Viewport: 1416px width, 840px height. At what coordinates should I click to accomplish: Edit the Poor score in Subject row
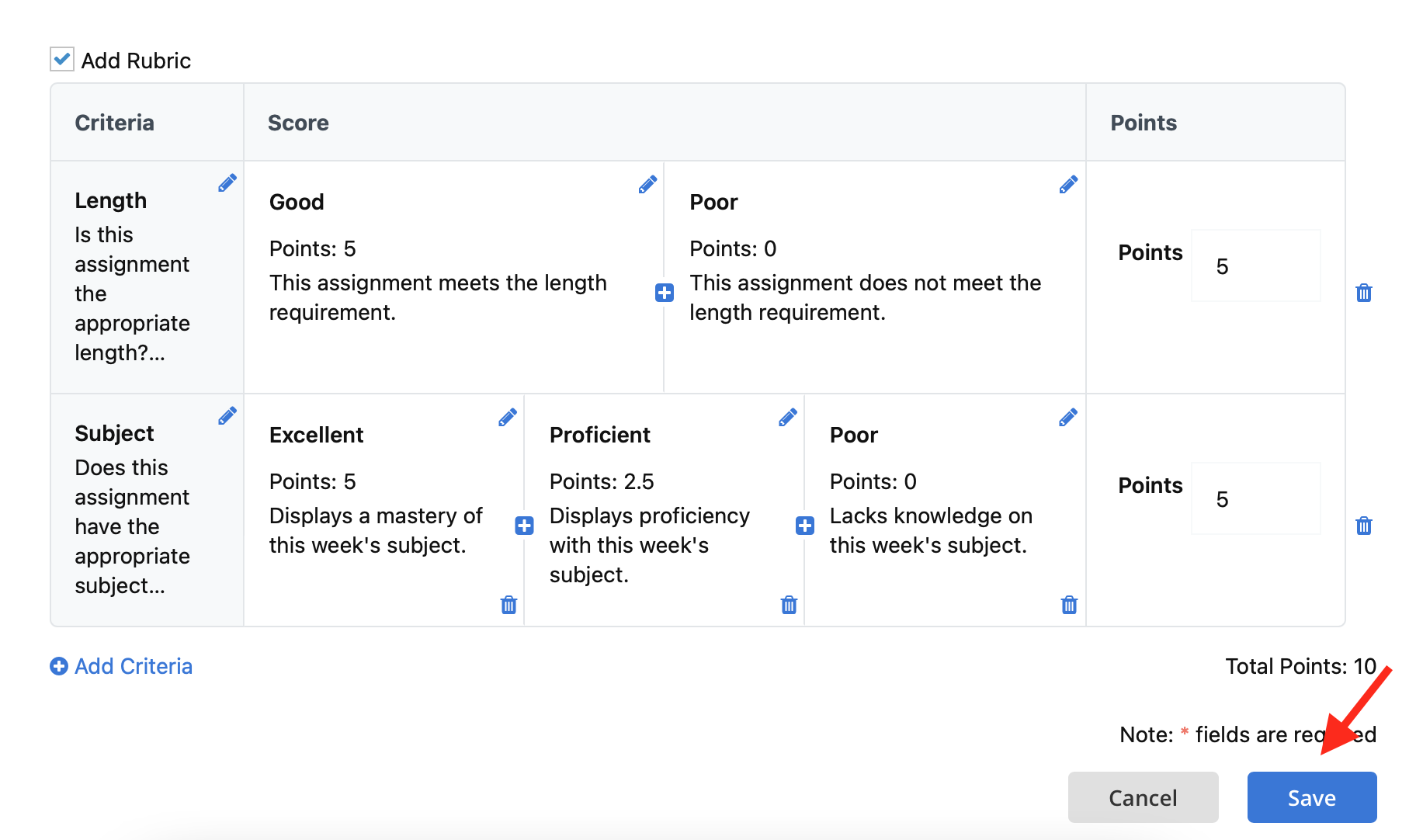[x=1068, y=418]
